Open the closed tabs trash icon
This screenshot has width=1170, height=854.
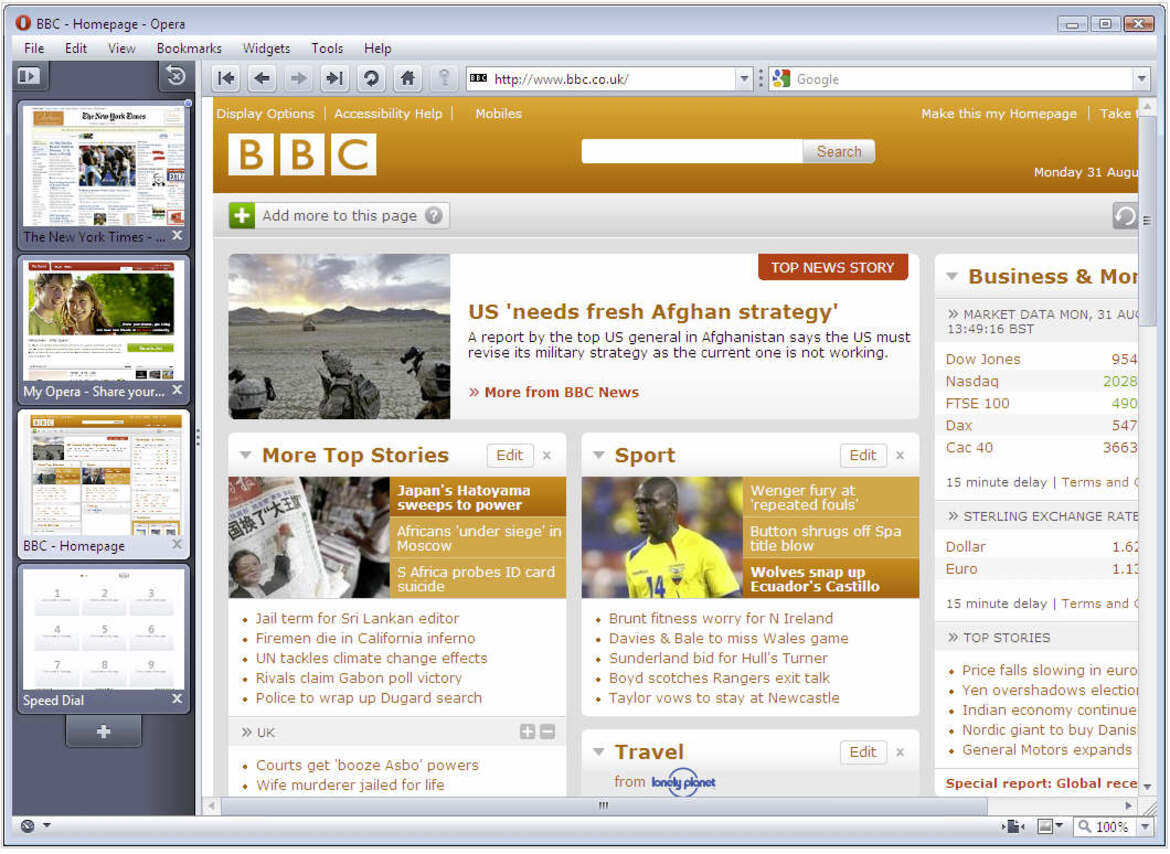tap(176, 76)
